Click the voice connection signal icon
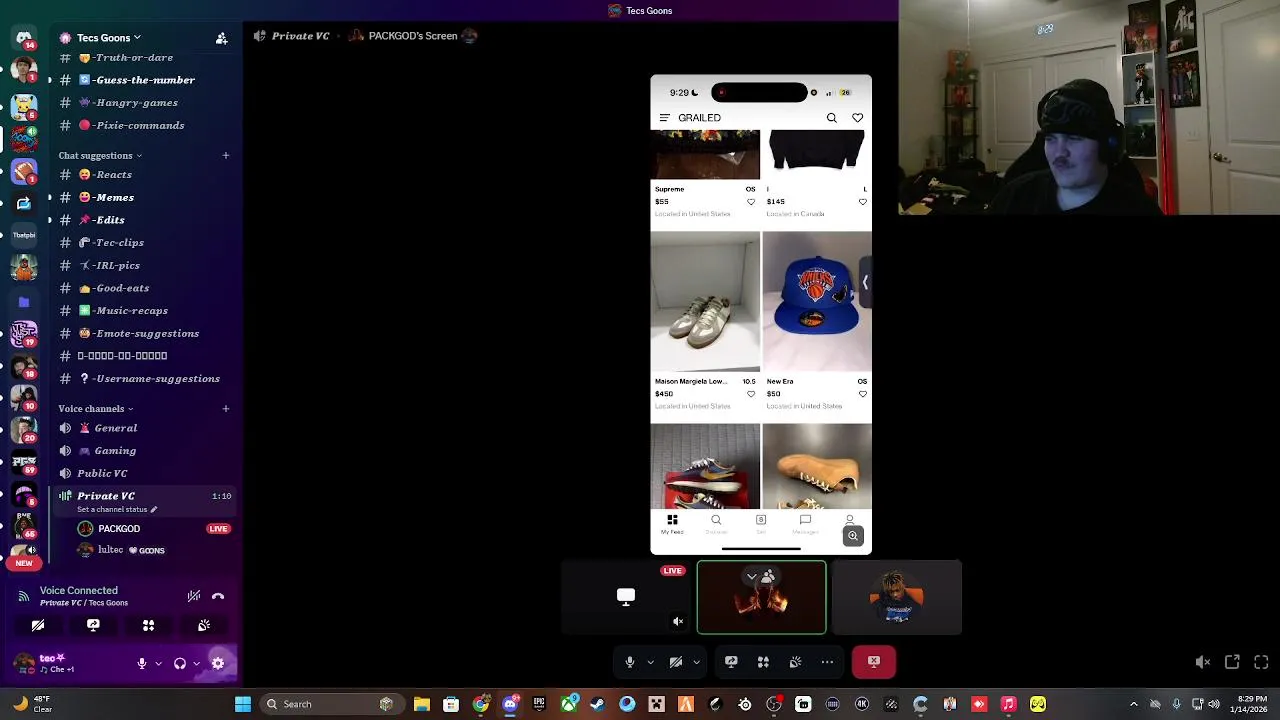Image resolution: width=1280 pixels, height=720 pixels. click(23, 596)
